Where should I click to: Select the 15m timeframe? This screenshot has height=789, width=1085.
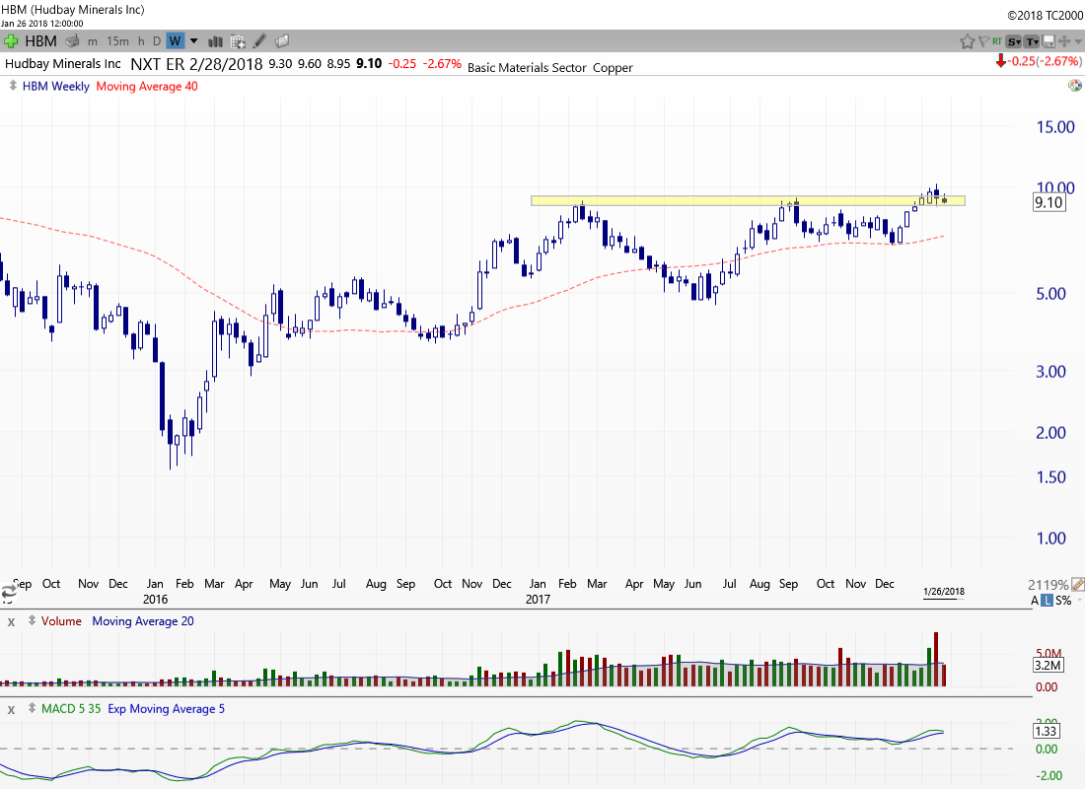pyautogui.click(x=118, y=41)
